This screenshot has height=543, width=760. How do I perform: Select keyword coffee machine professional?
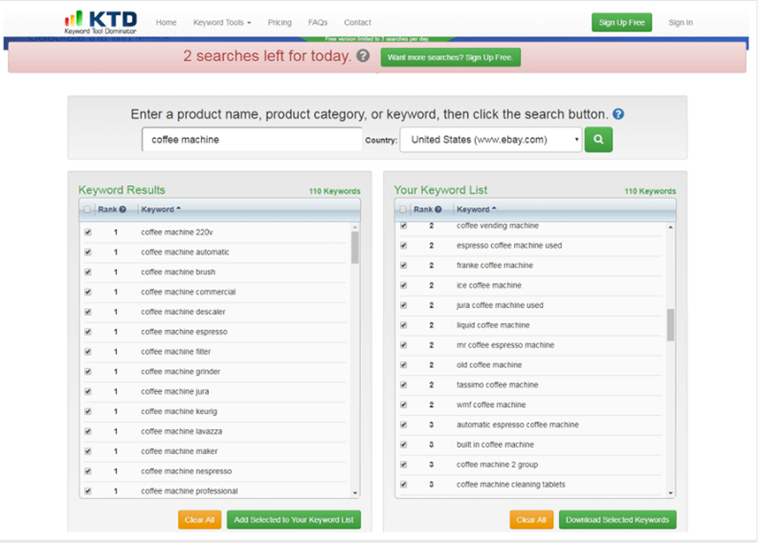[190, 491]
